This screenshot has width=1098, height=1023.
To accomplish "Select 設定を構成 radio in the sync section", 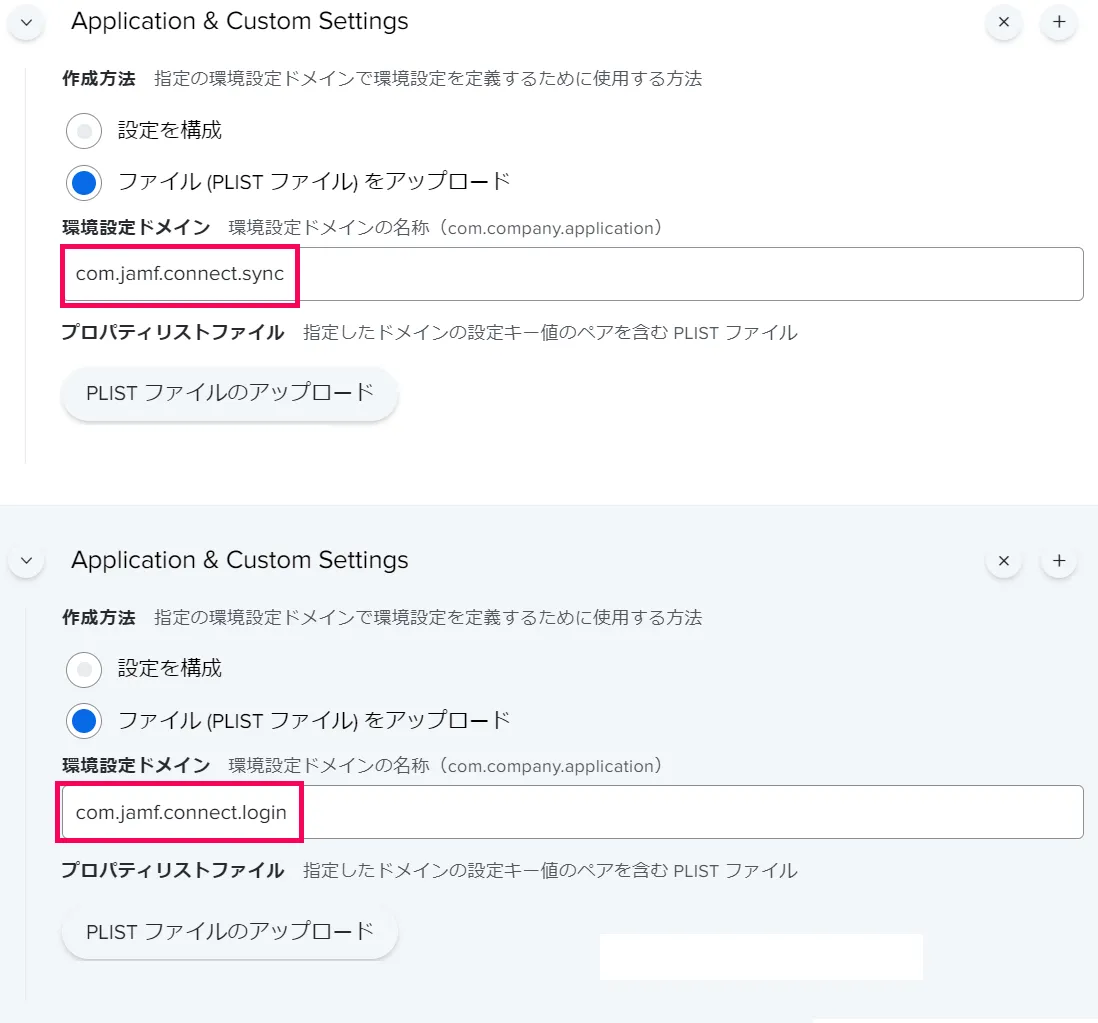I will 85,130.
